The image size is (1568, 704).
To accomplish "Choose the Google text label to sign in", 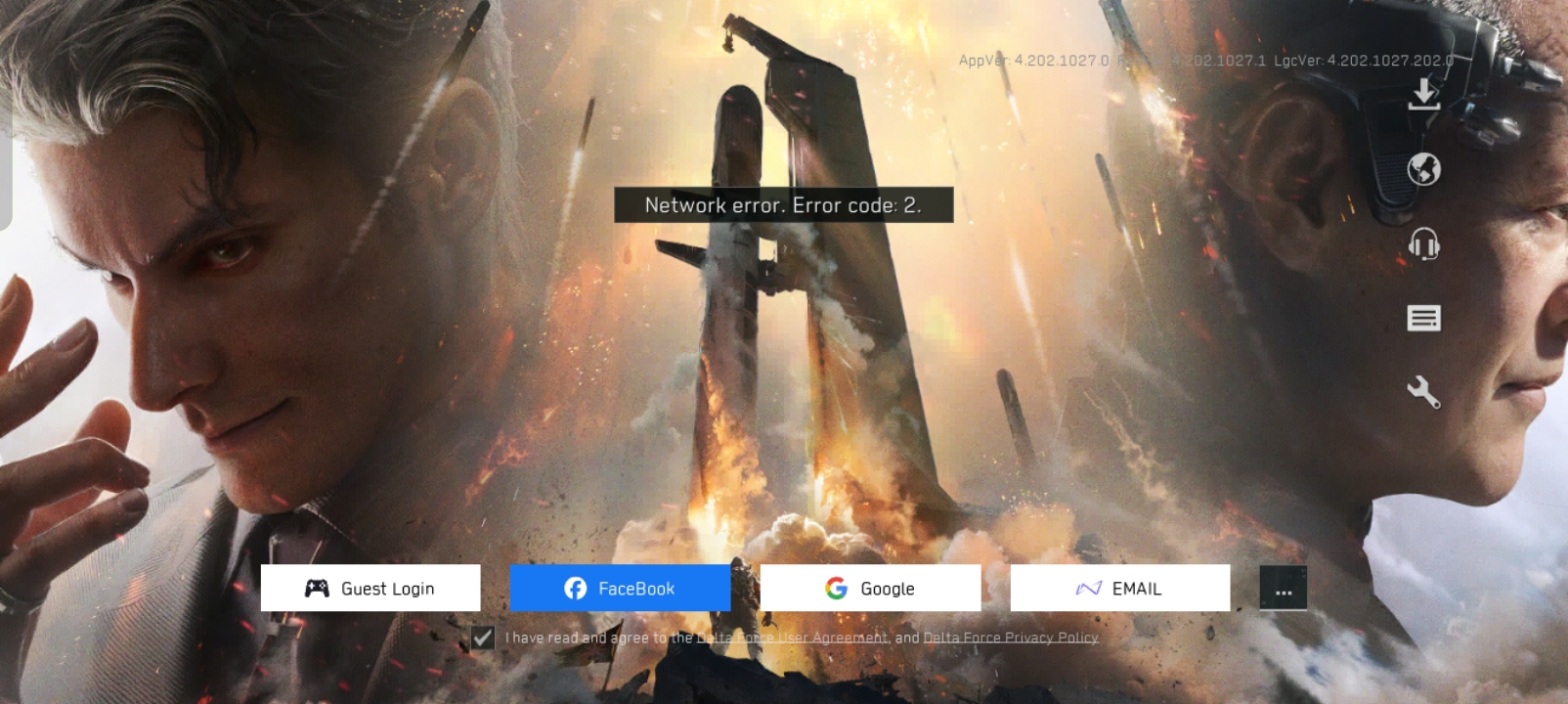I will point(888,589).
